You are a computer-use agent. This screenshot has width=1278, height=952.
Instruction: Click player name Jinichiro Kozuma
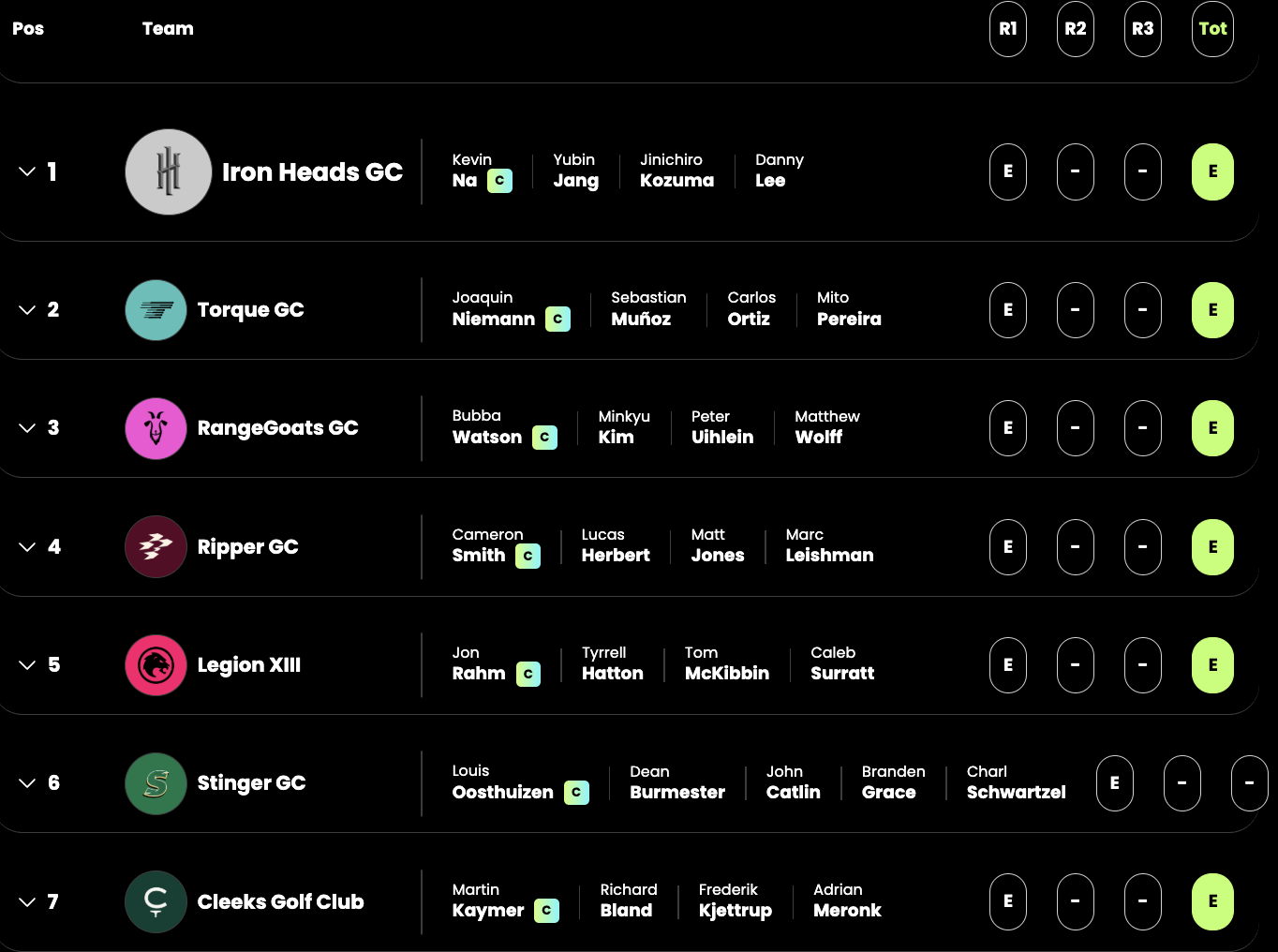tap(676, 171)
